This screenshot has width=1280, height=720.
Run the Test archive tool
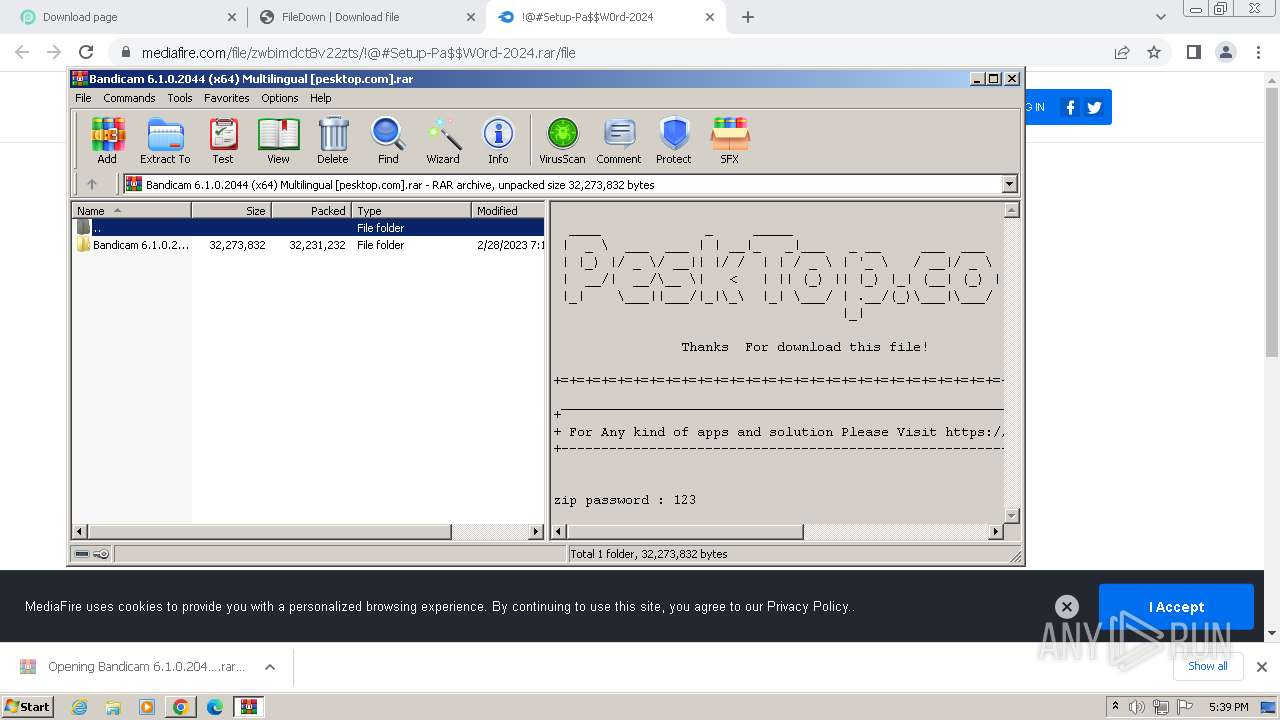223,140
